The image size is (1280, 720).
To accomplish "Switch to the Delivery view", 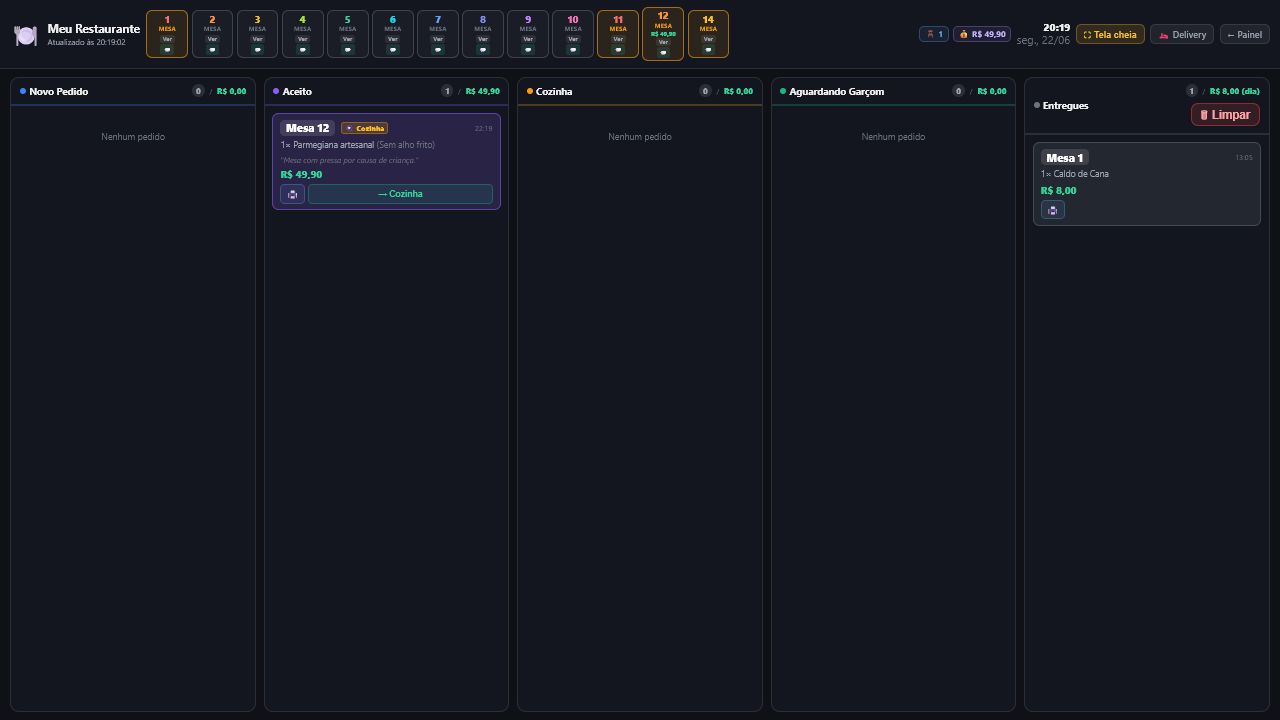I will (1182, 34).
